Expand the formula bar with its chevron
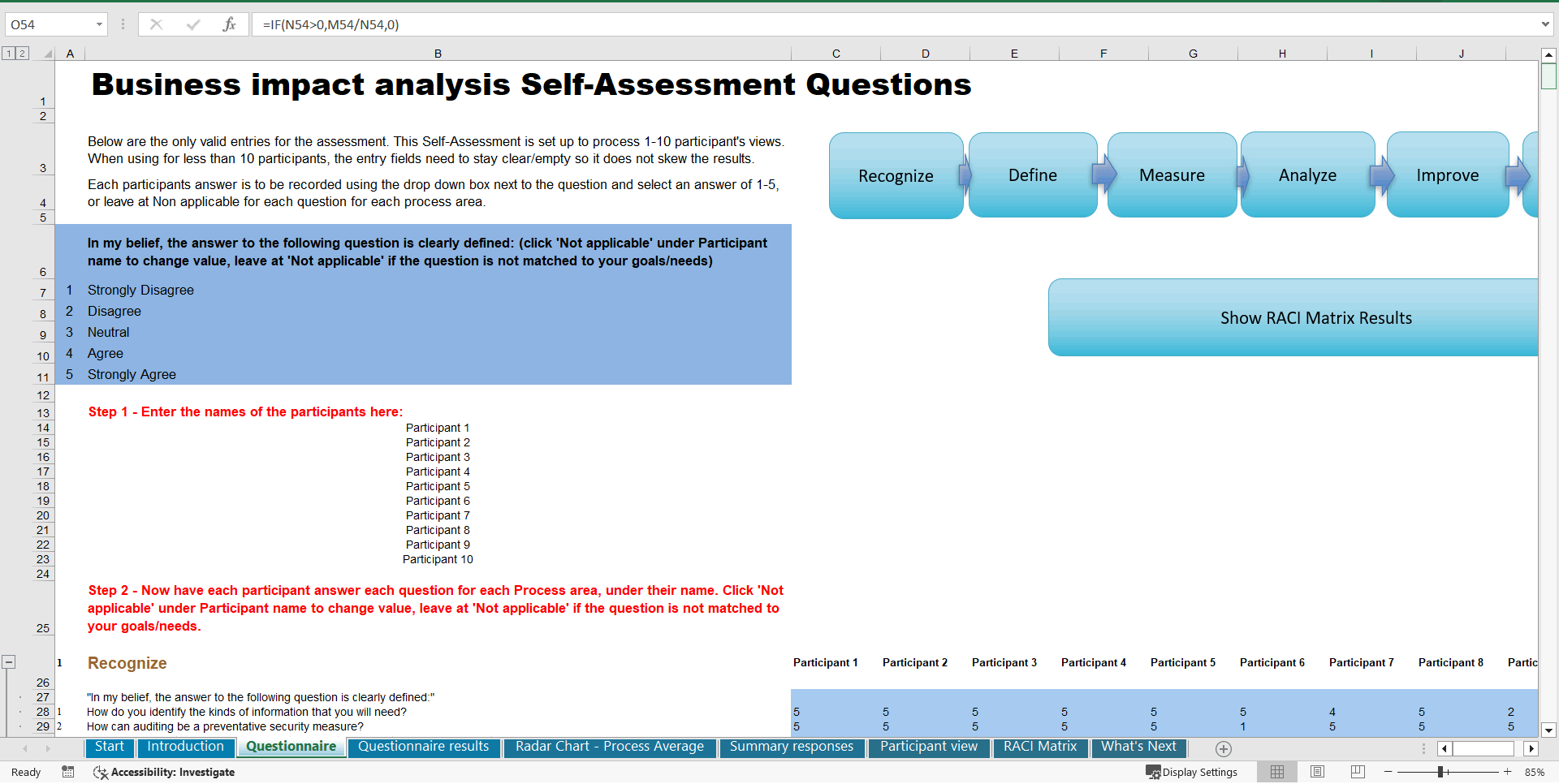Screen dimensions: 1559x784 click(x=1546, y=24)
